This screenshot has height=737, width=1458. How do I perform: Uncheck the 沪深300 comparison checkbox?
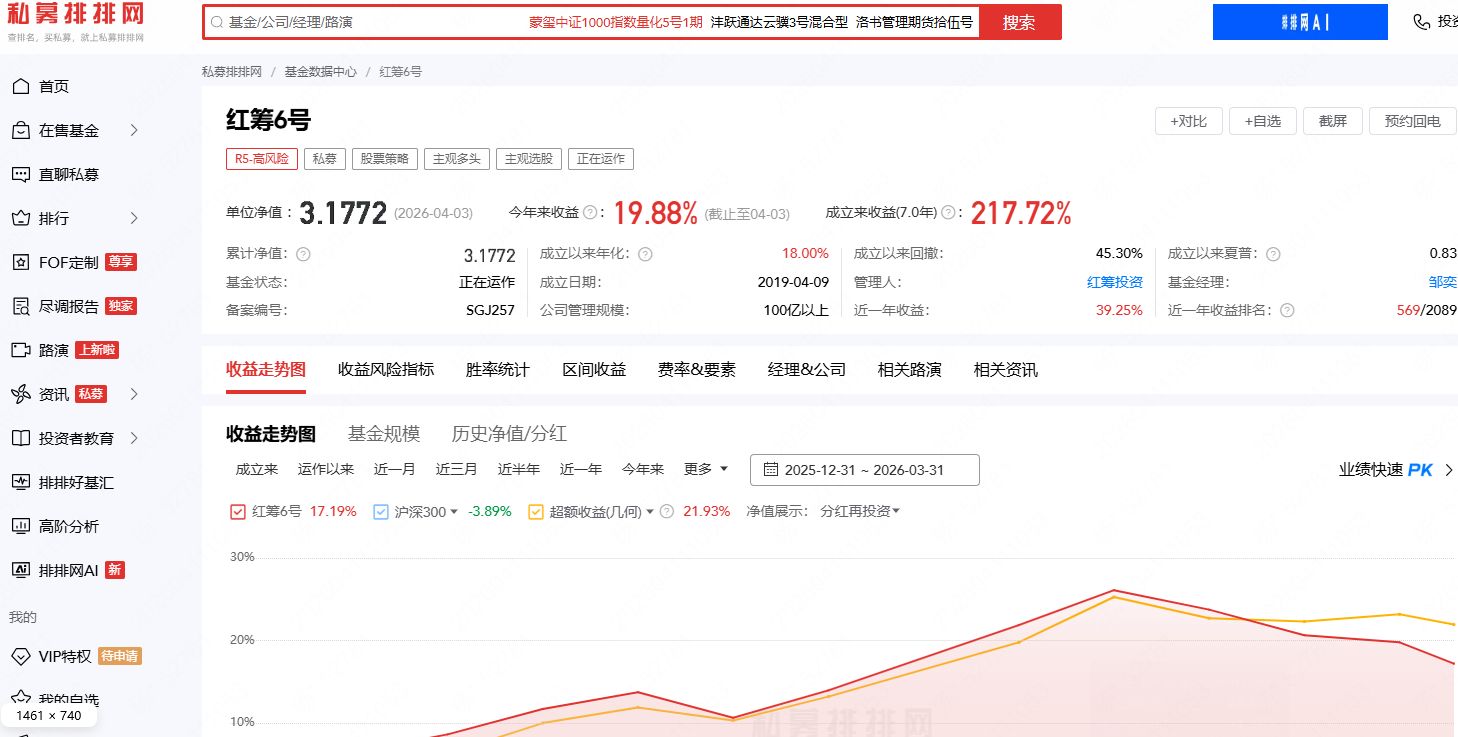pyautogui.click(x=380, y=511)
